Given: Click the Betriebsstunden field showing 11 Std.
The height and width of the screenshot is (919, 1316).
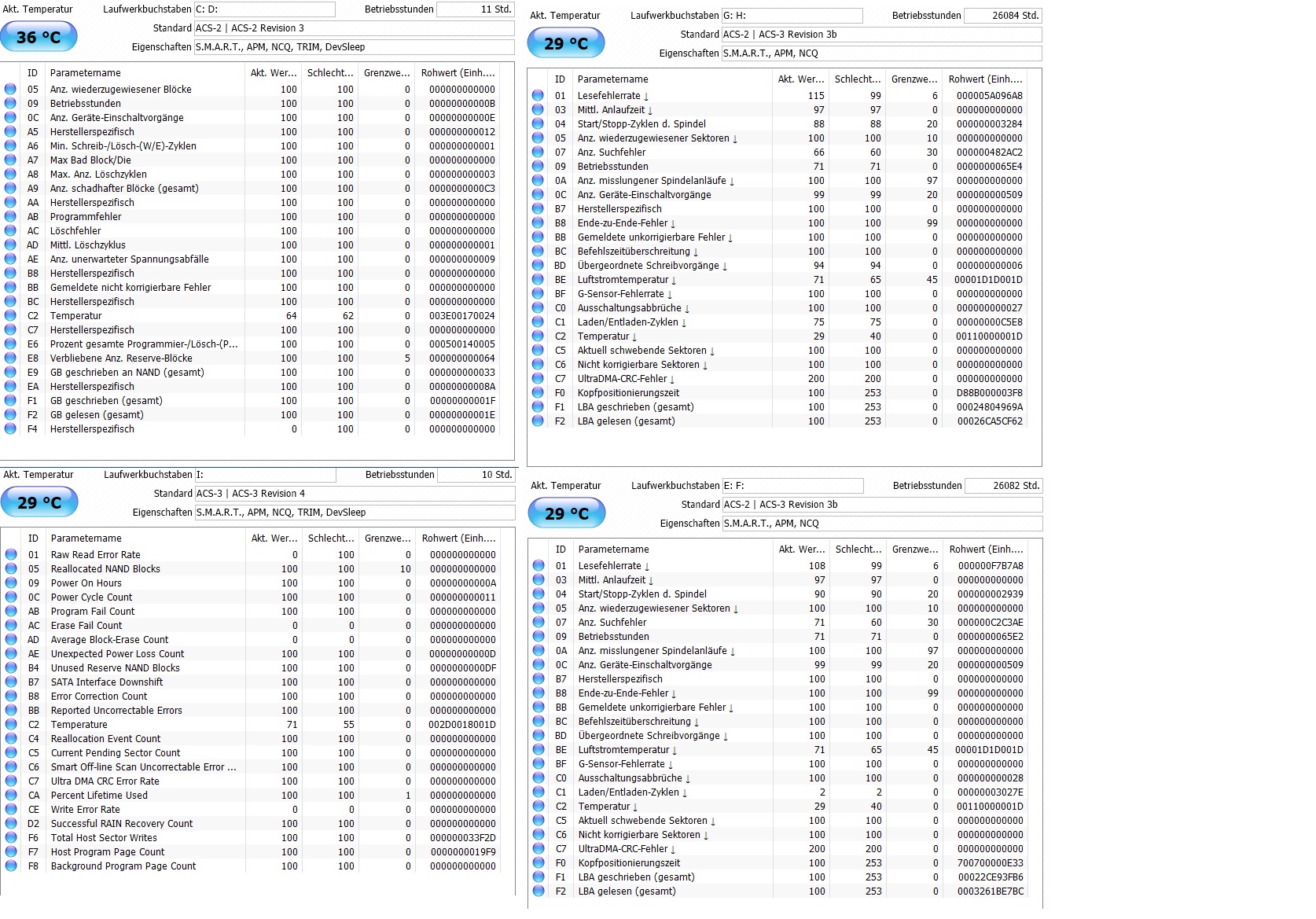Looking at the screenshot, I should 475,9.
